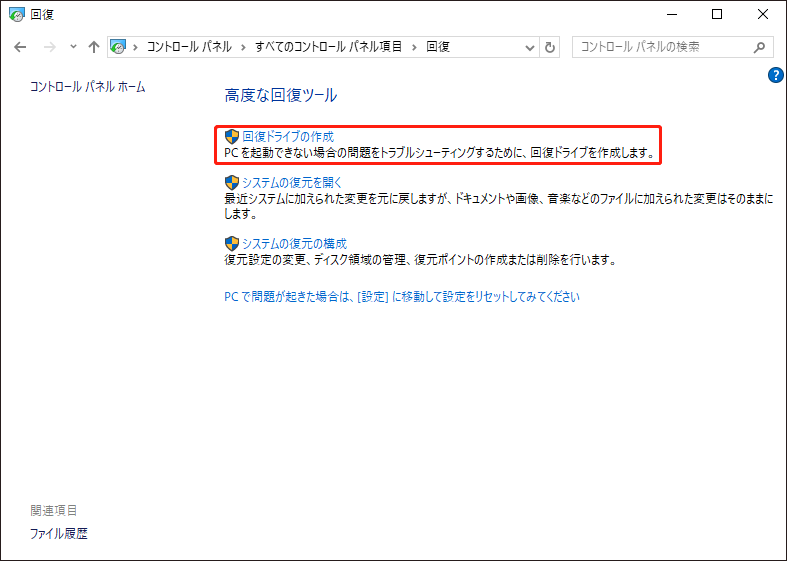
Task: Click the search magnifier icon
Action: click(759, 47)
